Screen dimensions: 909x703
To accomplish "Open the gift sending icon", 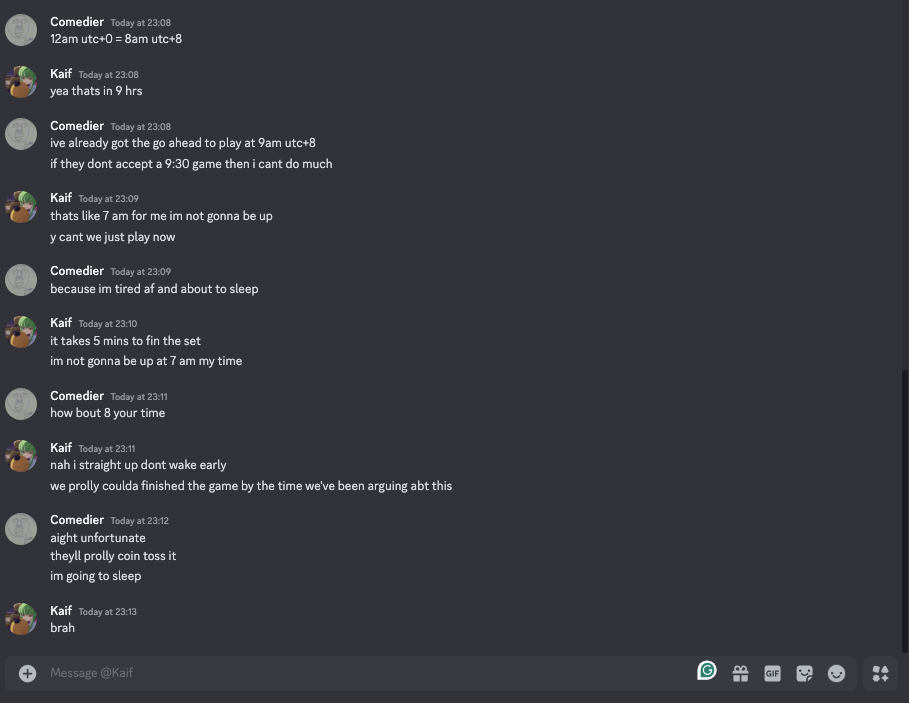I will tap(740, 673).
